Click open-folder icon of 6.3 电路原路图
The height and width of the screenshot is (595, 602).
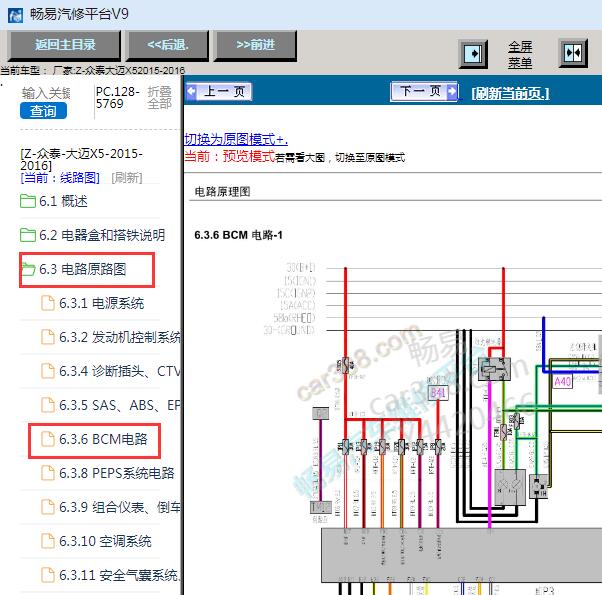point(28,269)
